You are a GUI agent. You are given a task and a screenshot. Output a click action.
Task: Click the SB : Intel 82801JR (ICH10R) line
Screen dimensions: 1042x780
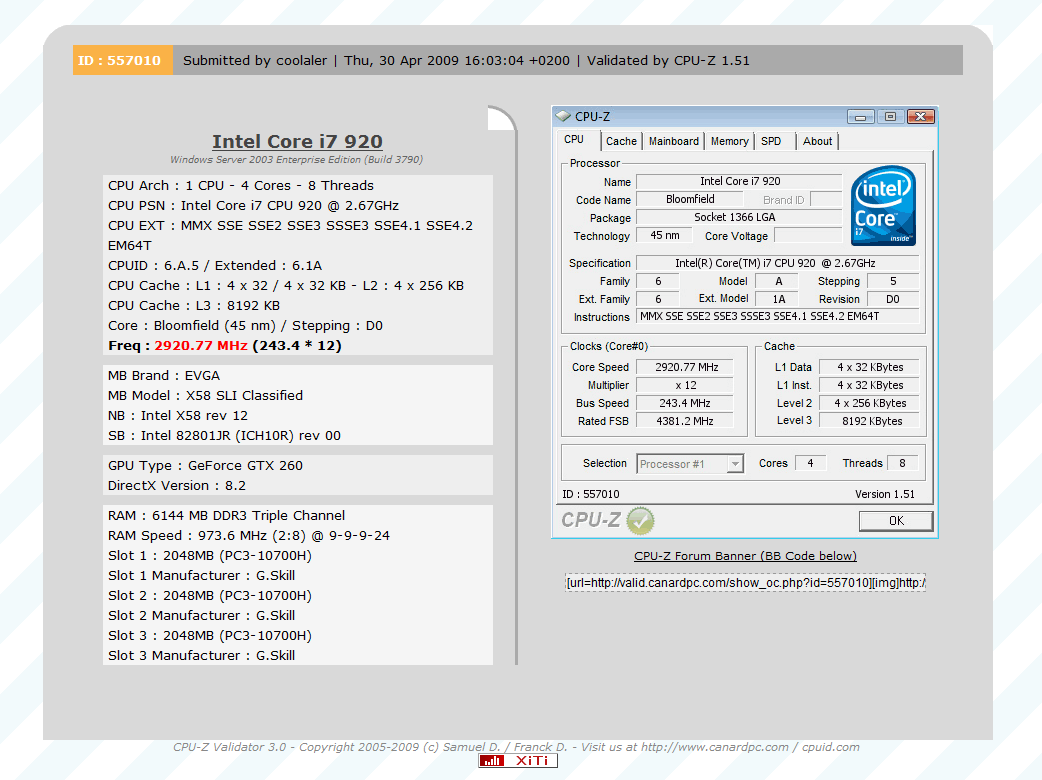point(225,436)
